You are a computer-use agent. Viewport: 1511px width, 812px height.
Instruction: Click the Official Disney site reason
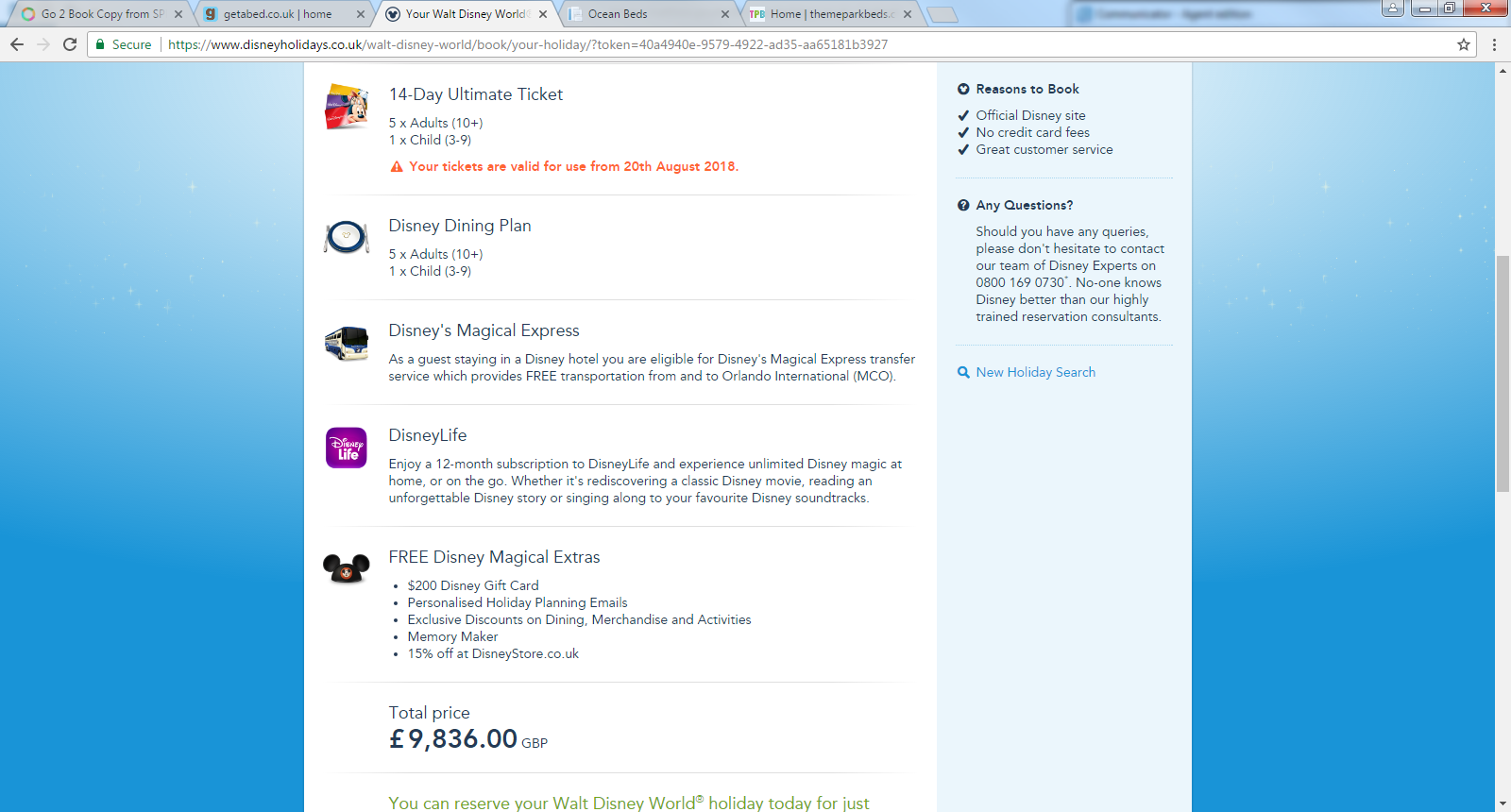click(1031, 115)
